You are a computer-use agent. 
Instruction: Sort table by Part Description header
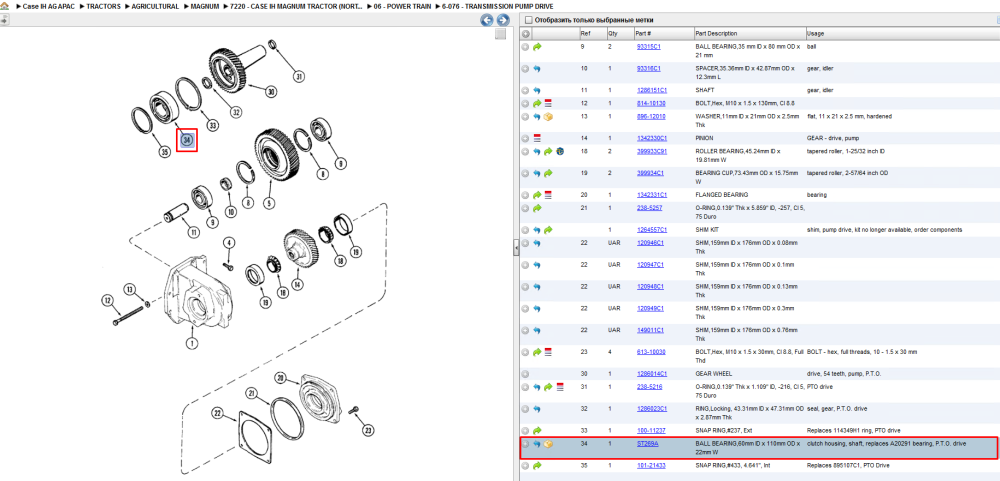coord(749,34)
